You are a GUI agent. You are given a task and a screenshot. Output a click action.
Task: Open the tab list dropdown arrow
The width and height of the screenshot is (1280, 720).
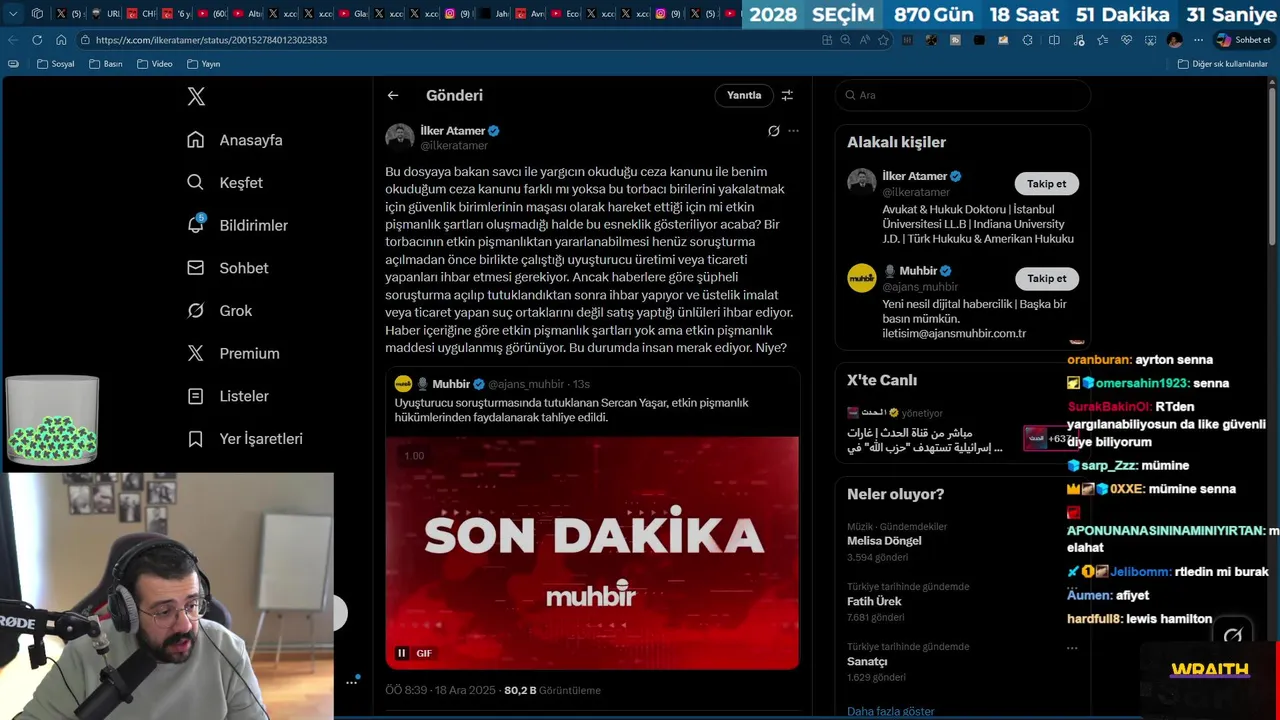(13, 14)
